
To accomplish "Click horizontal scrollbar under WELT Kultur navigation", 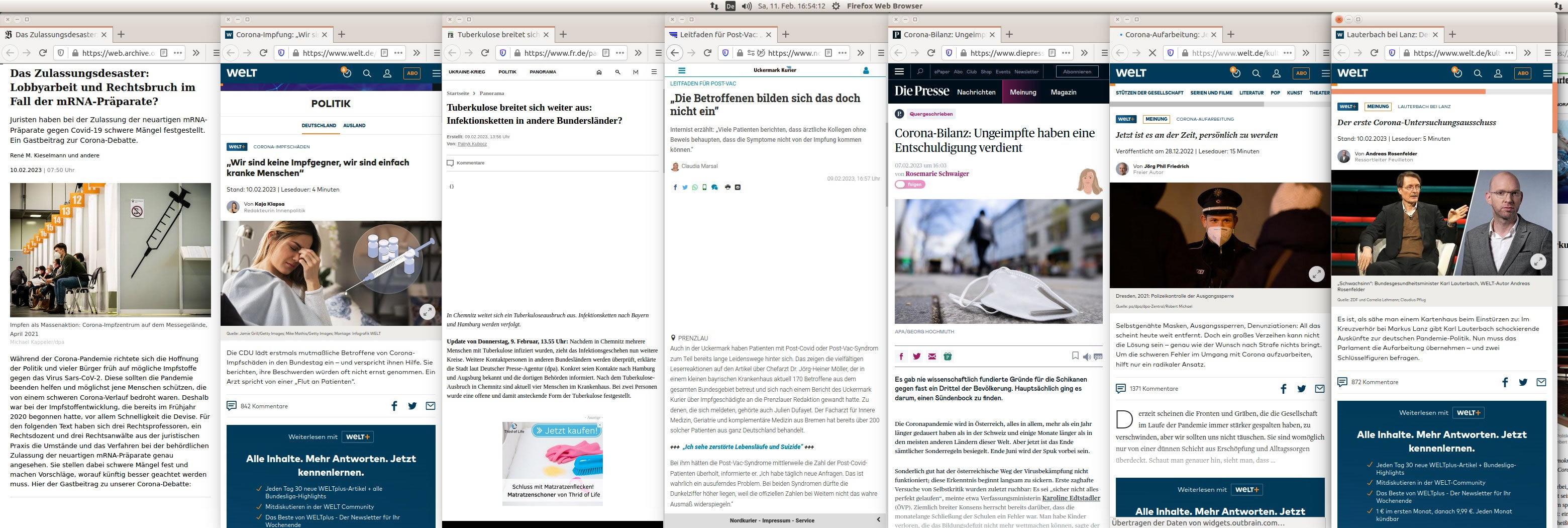I will pos(1187,104).
